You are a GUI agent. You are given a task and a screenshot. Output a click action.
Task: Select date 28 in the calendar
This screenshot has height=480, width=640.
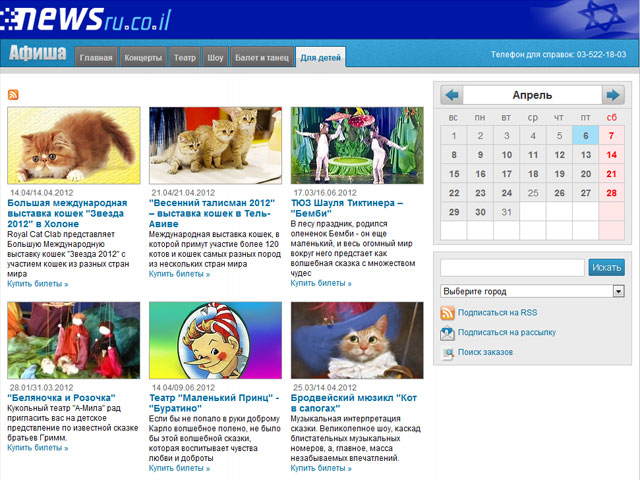click(611, 193)
